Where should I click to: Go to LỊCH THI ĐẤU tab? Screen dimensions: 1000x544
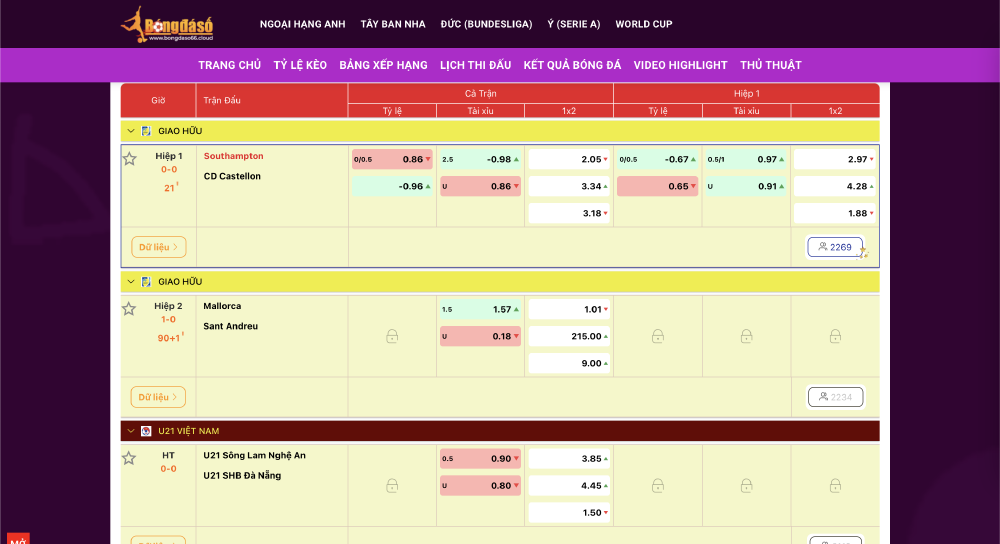click(476, 65)
